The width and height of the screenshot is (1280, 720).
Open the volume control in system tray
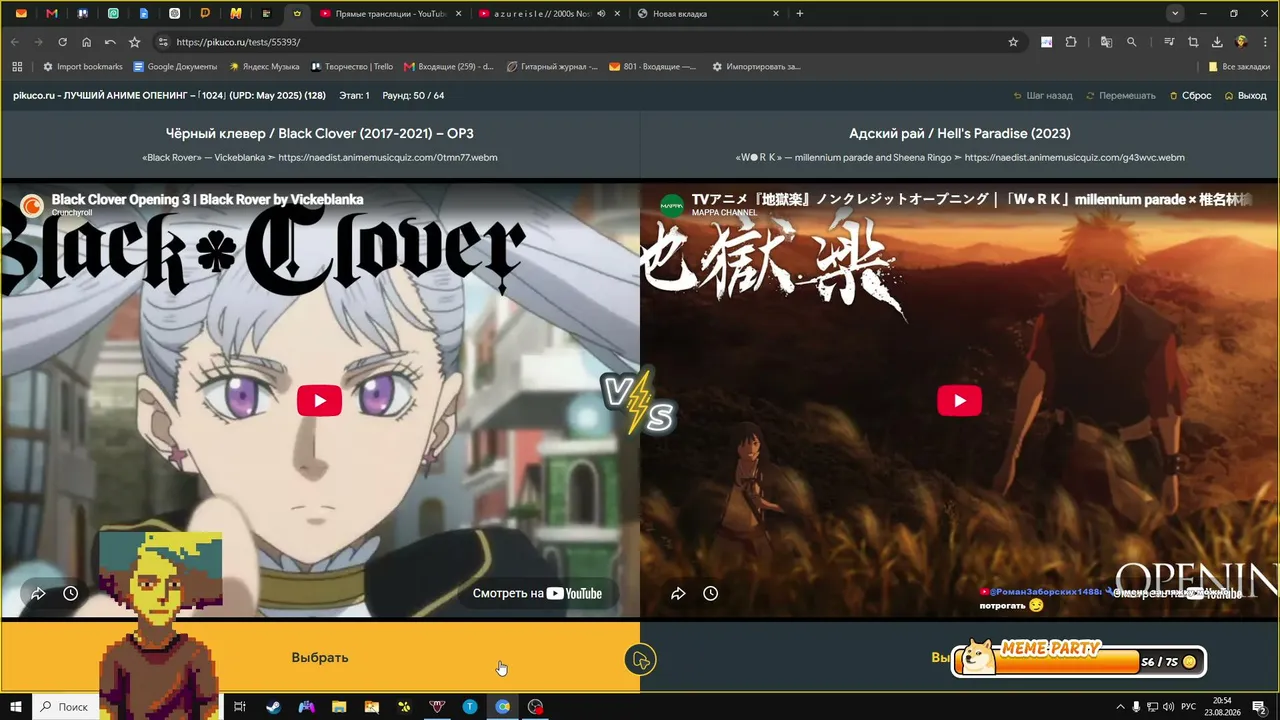tap(1169, 707)
